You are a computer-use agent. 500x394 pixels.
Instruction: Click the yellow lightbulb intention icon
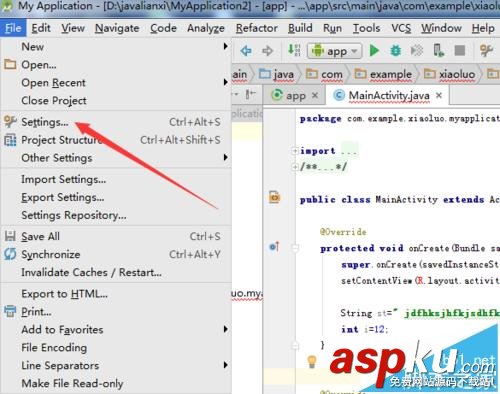[x=312, y=361]
